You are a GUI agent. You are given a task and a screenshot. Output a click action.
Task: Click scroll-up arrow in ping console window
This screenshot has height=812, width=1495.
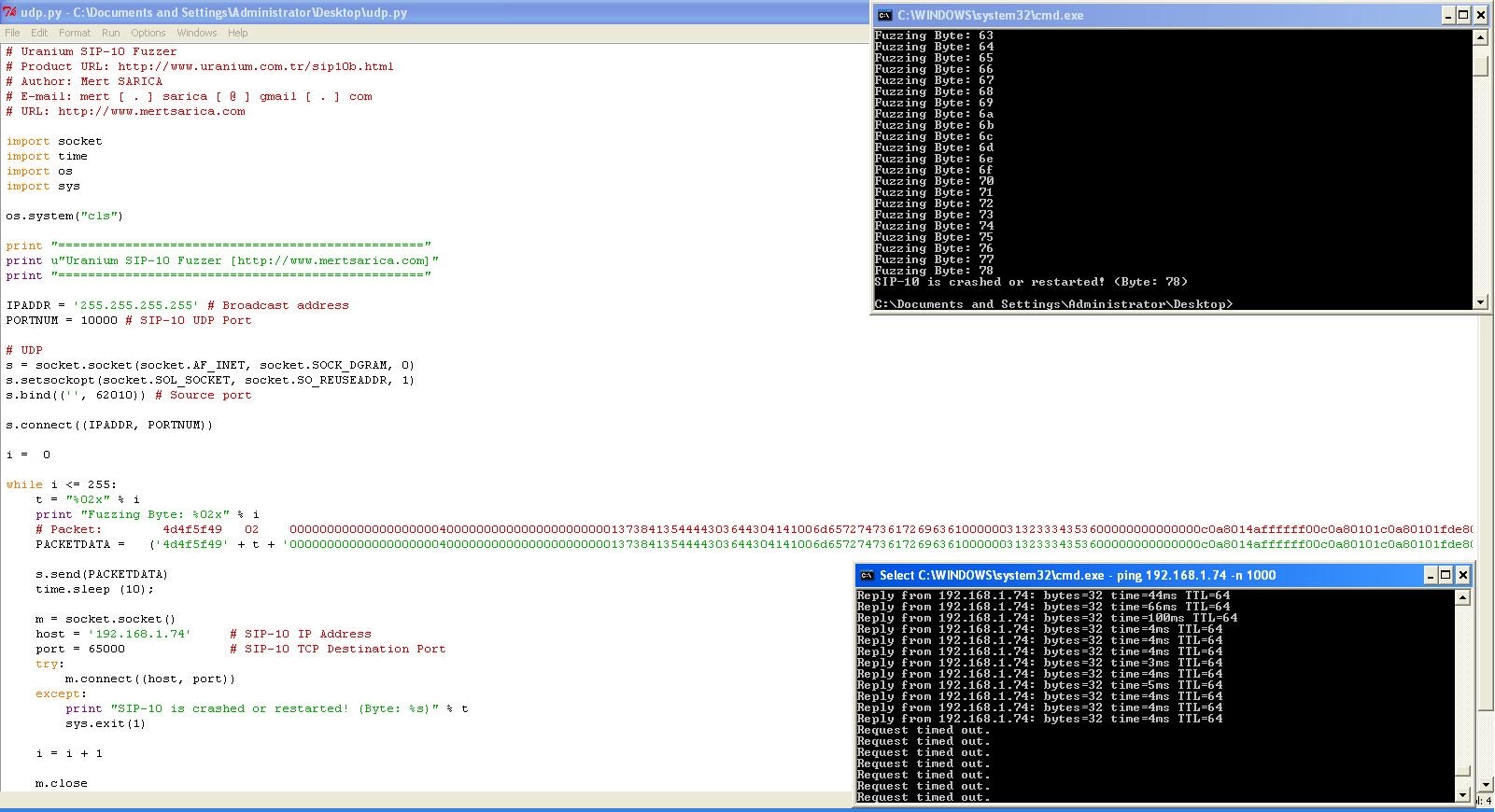[1462, 597]
